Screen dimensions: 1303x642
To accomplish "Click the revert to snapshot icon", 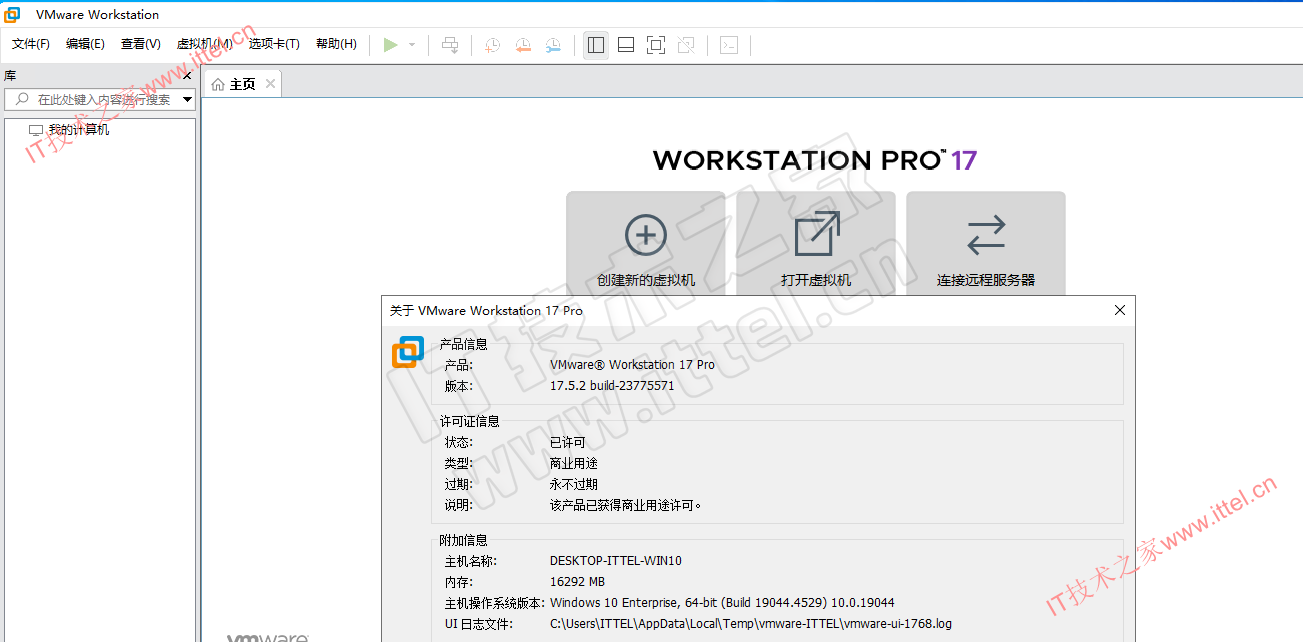I will point(522,44).
